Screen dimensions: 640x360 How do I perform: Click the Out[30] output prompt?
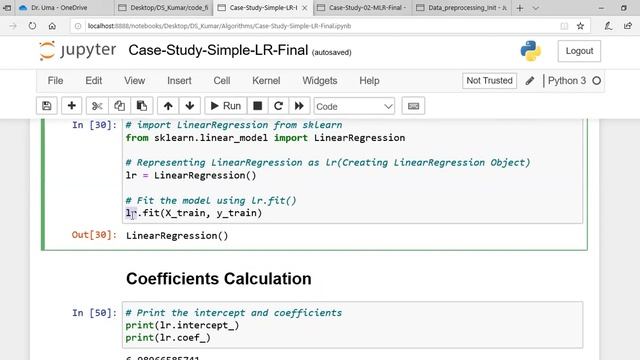click(94, 235)
